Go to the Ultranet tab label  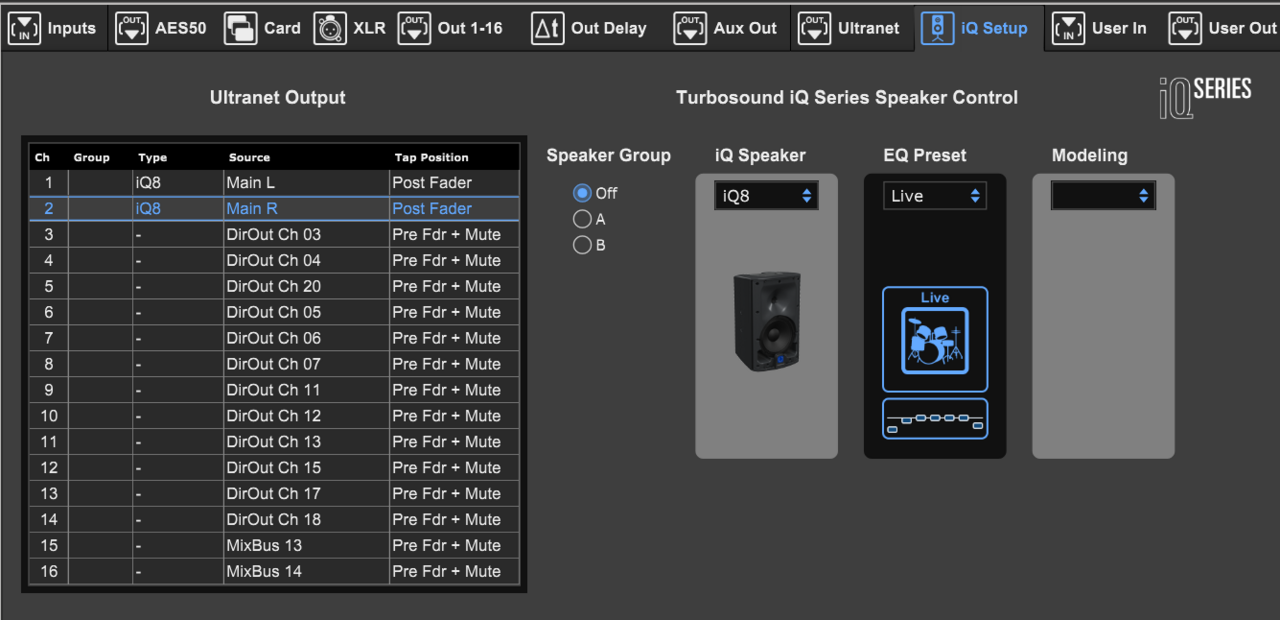(869, 28)
